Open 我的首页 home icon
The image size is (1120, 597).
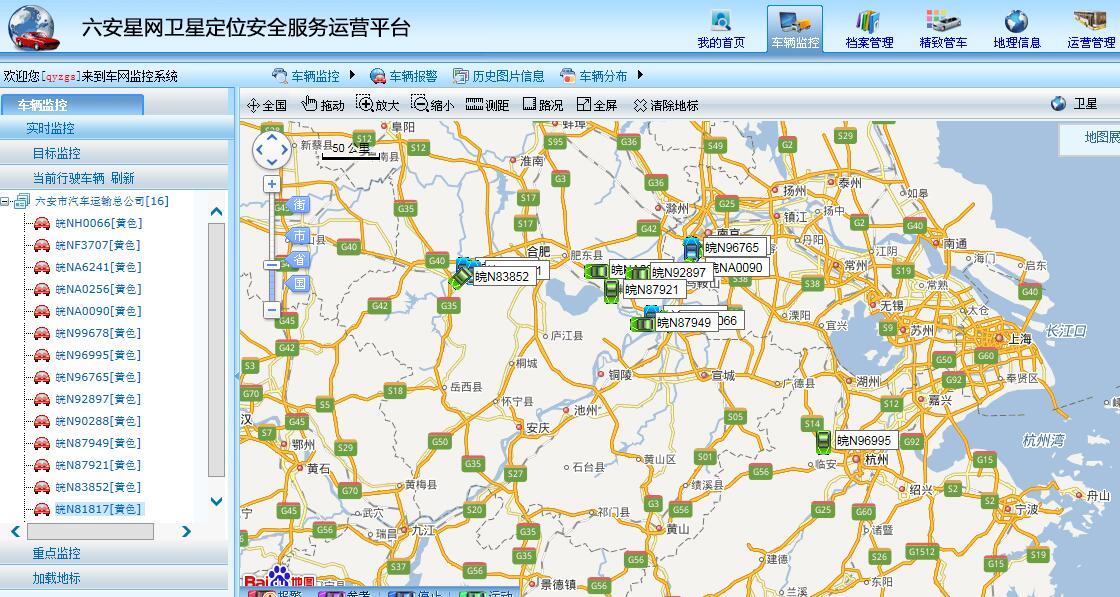point(720,28)
